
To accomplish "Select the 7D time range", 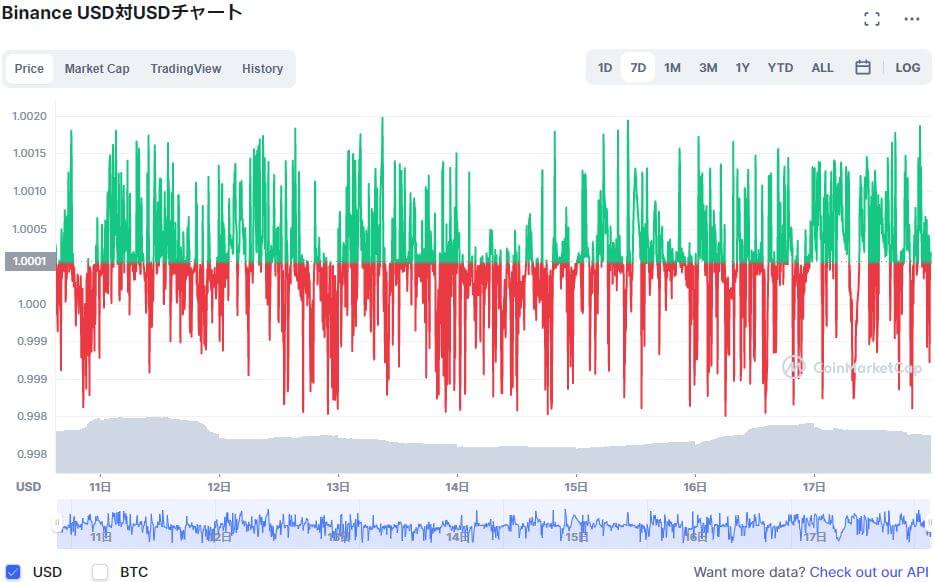I will coord(638,67).
